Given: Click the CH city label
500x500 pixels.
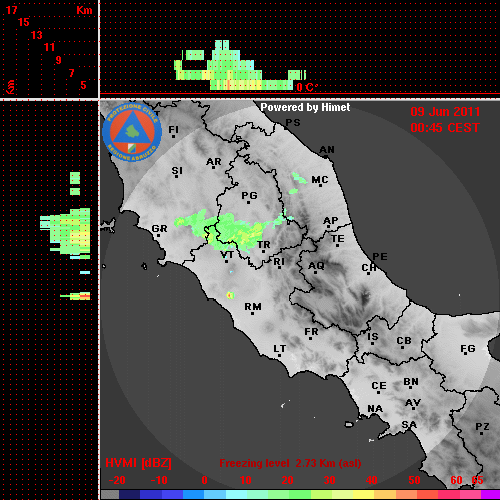Looking at the screenshot, I should click(369, 268).
